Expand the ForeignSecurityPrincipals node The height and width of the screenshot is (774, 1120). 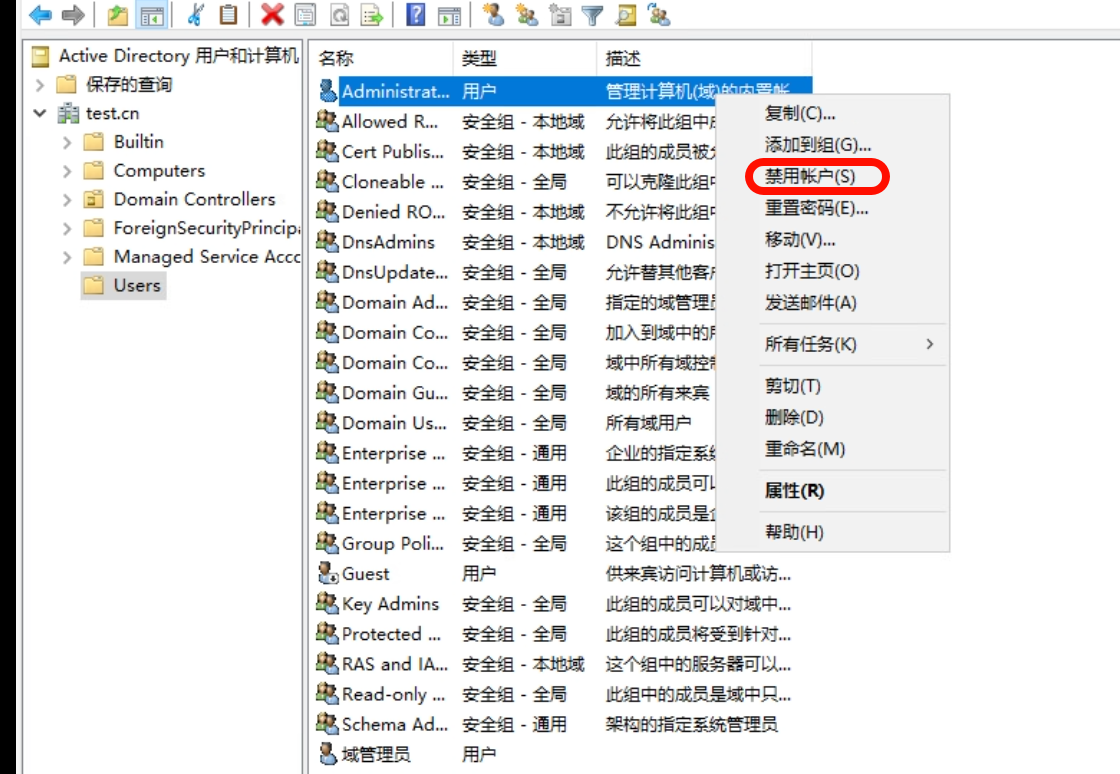click(x=67, y=228)
